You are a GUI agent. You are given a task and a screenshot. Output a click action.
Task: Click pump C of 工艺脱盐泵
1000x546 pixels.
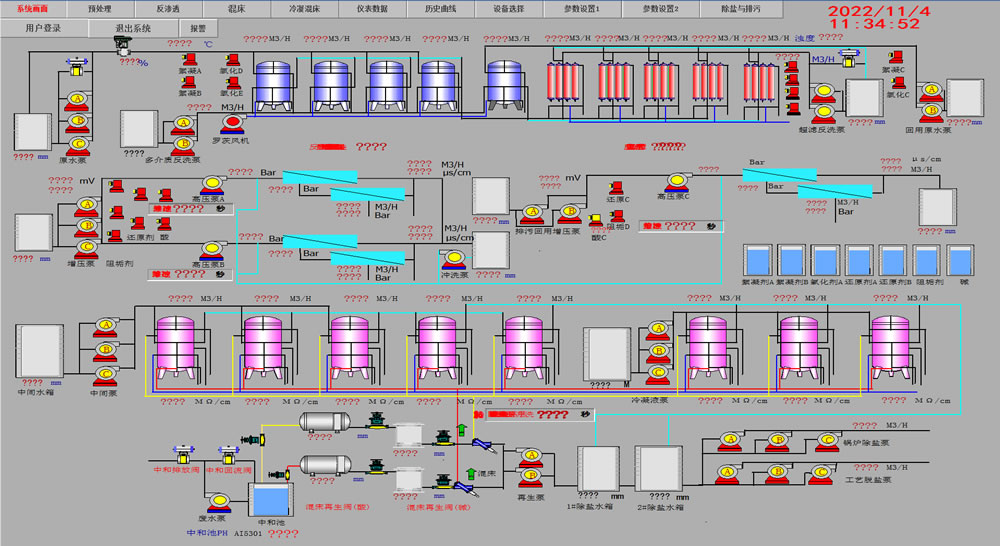822,471
